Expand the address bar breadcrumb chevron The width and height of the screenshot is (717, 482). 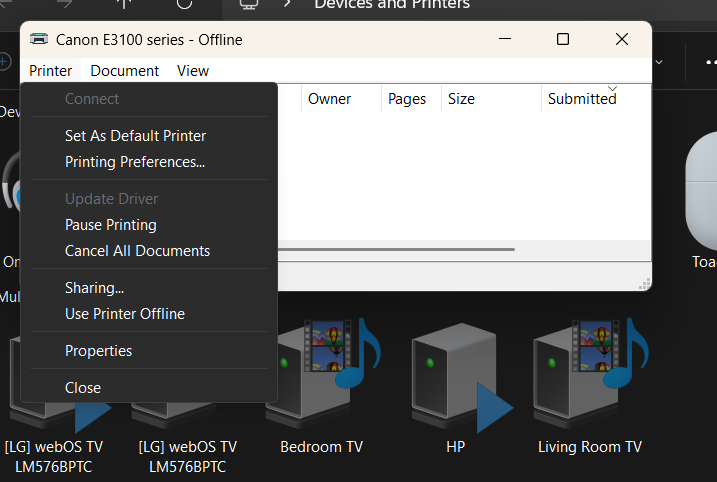tap(287, 4)
